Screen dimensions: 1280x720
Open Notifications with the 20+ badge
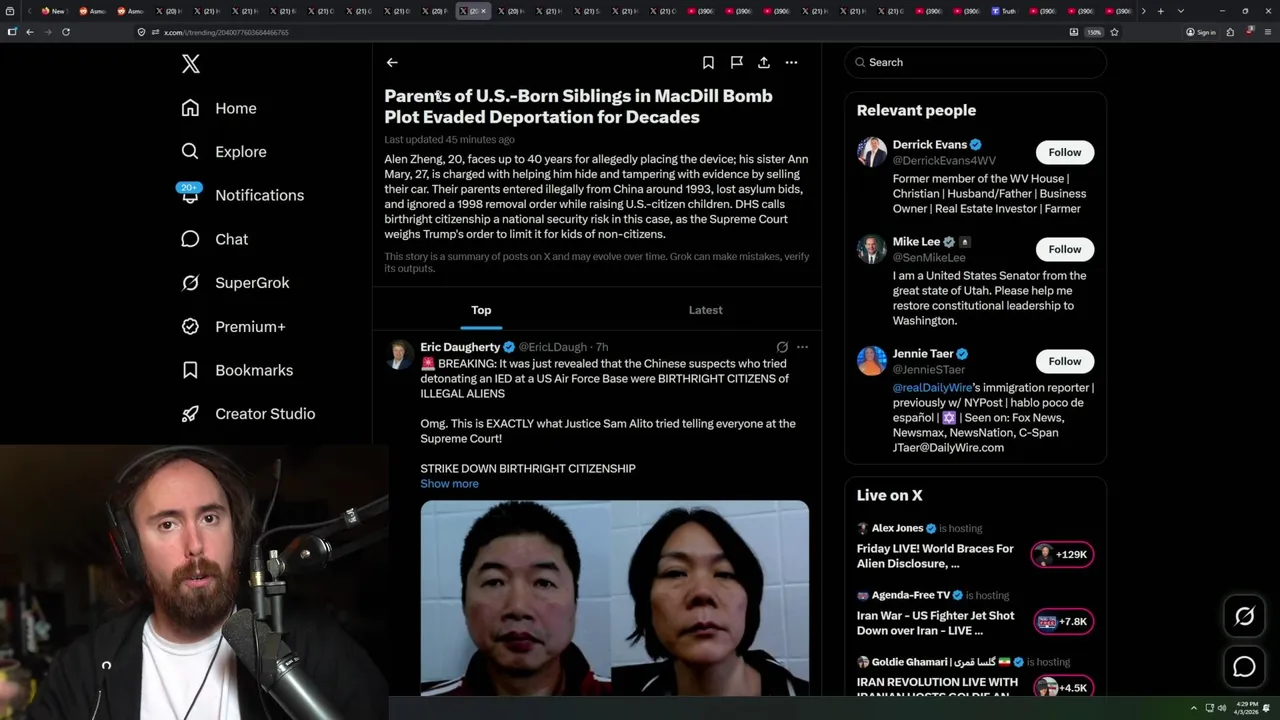tap(242, 195)
